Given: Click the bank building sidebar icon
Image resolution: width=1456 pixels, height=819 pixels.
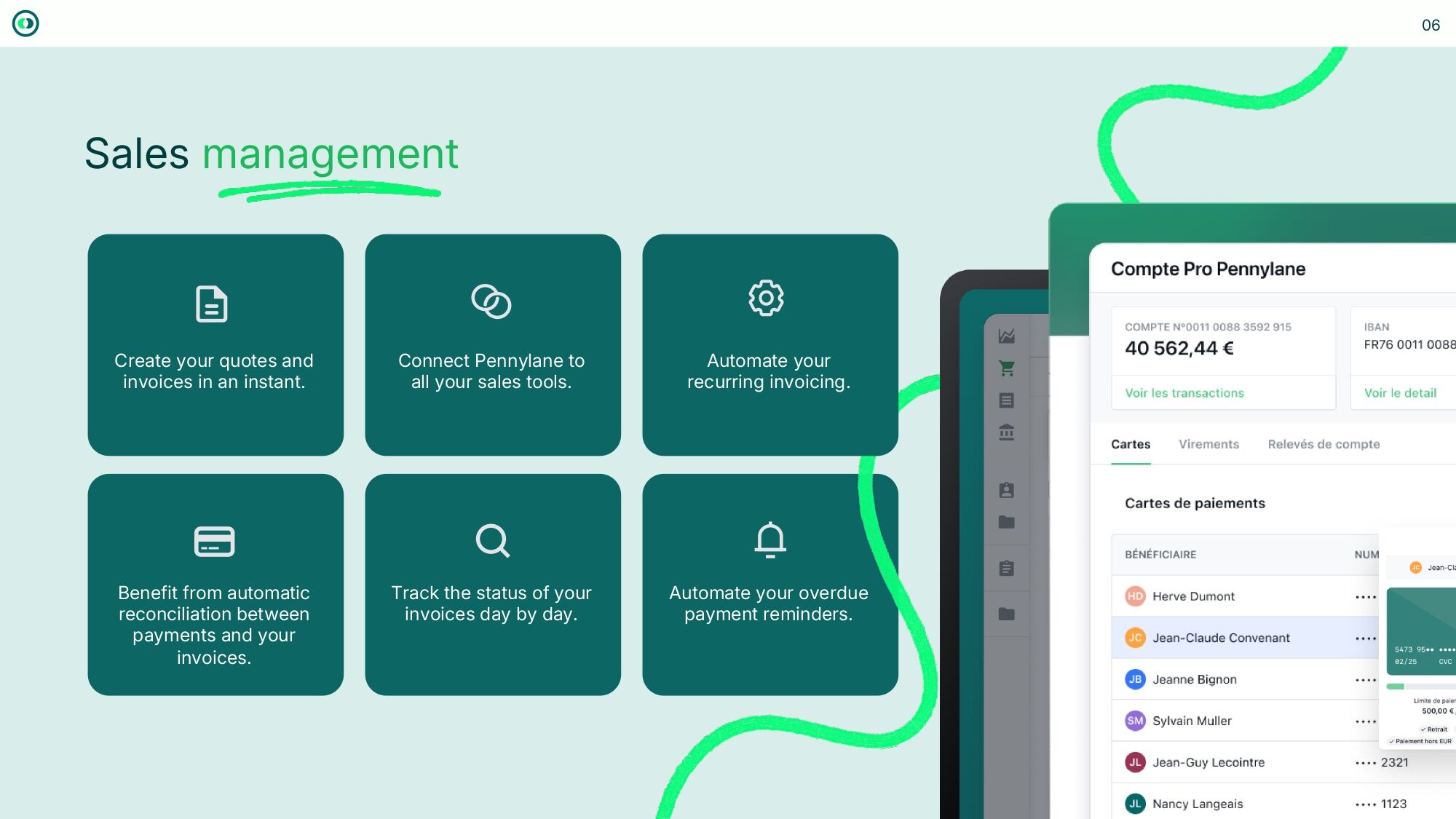Looking at the screenshot, I should pyautogui.click(x=1007, y=432).
